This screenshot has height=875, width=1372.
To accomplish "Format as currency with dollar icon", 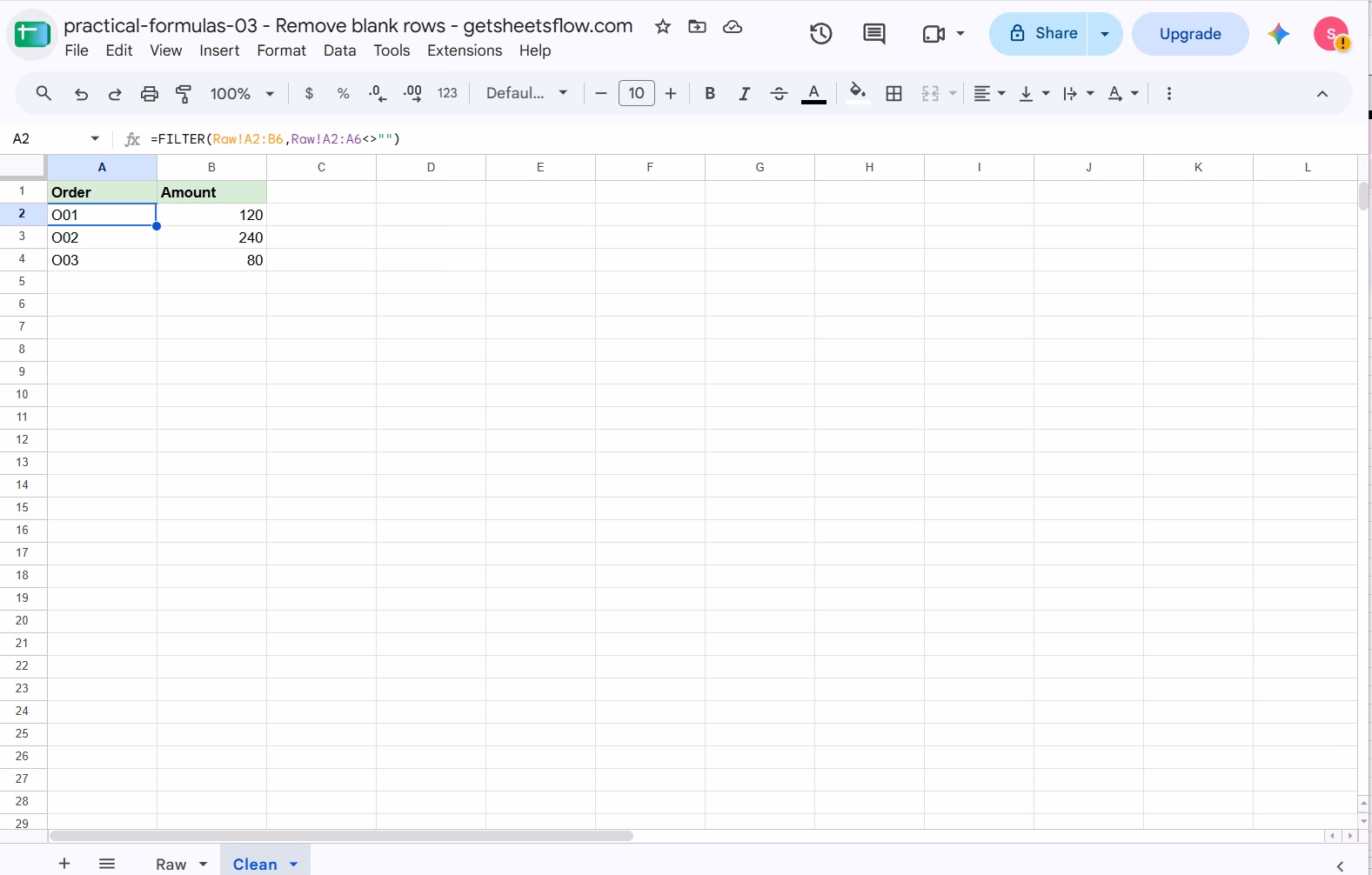I will [309, 93].
